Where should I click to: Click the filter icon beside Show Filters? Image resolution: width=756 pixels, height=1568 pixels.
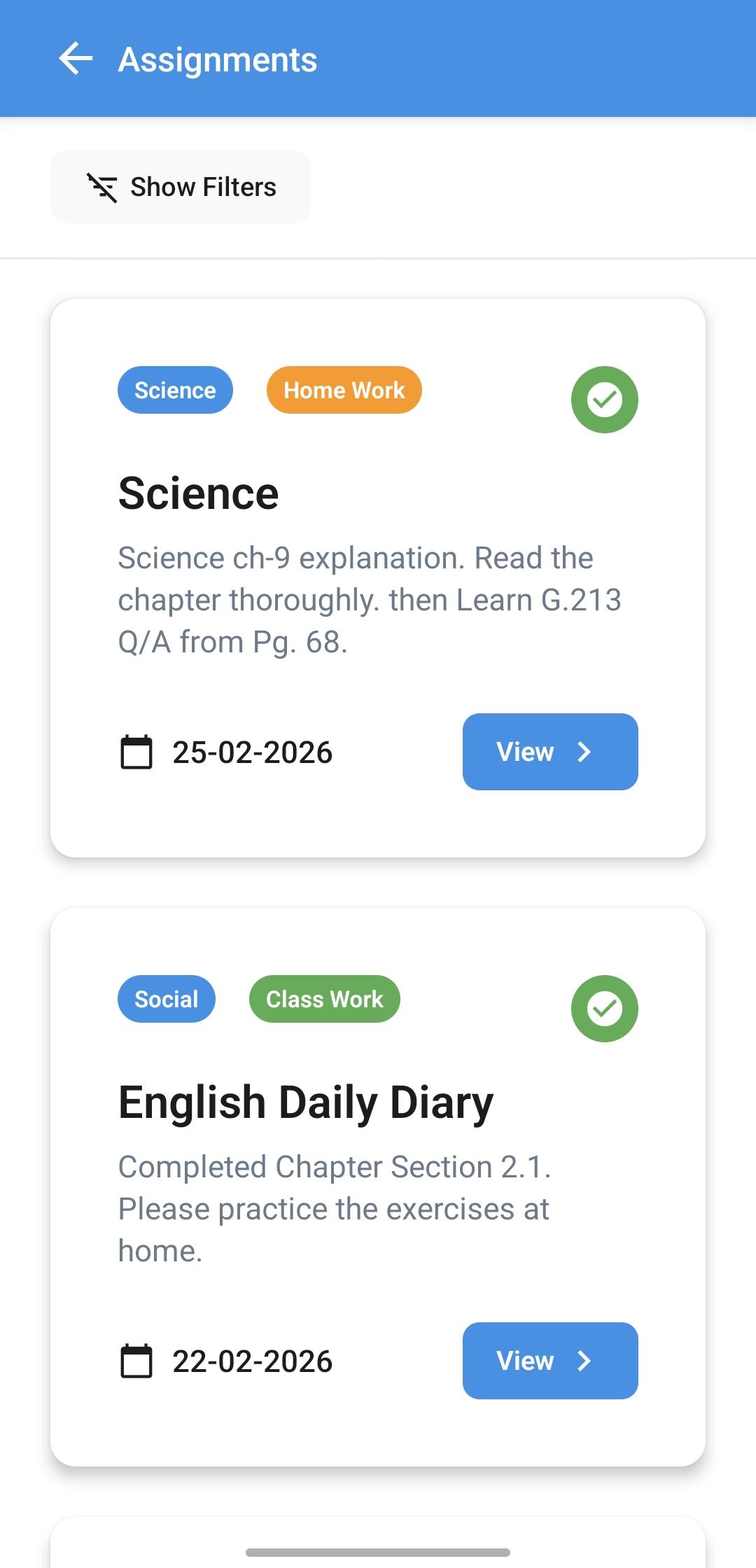102,188
